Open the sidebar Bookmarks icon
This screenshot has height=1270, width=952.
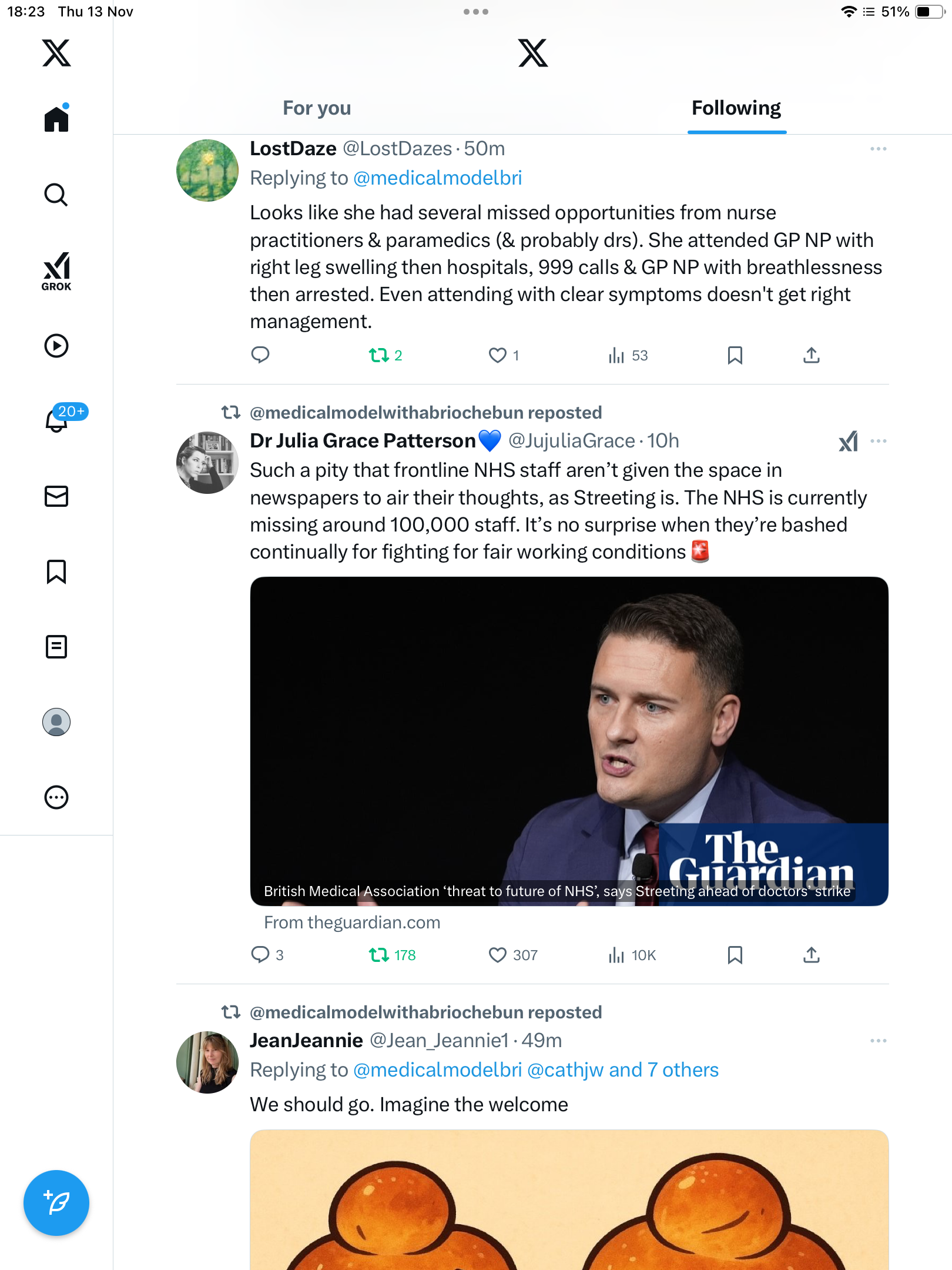[56, 571]
